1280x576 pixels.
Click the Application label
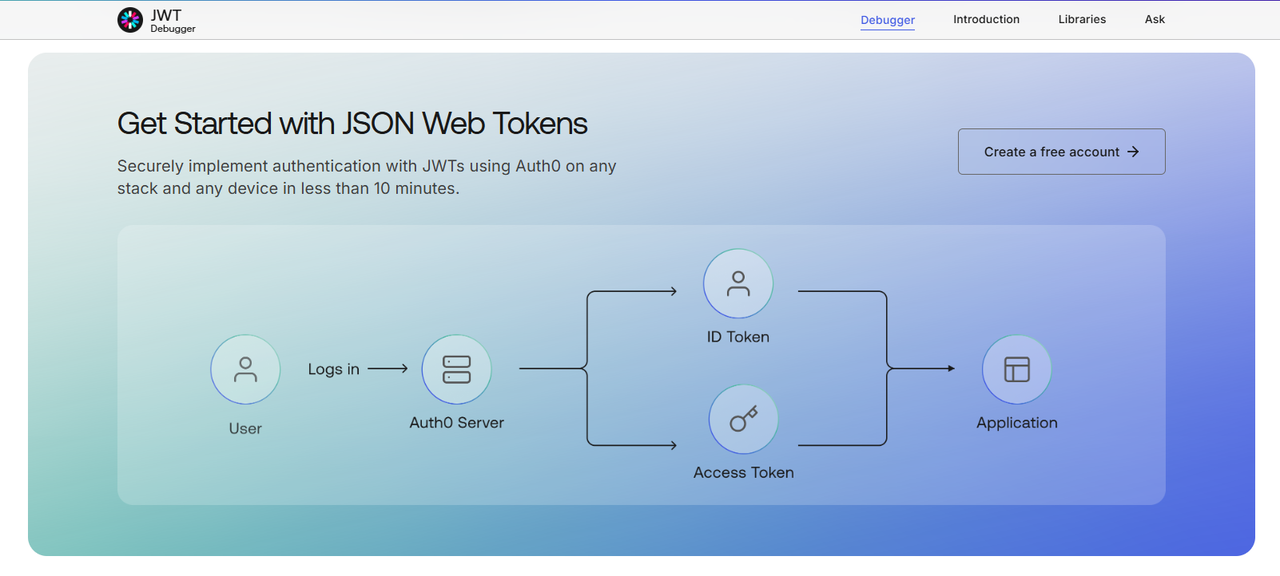click(1017, 423)
